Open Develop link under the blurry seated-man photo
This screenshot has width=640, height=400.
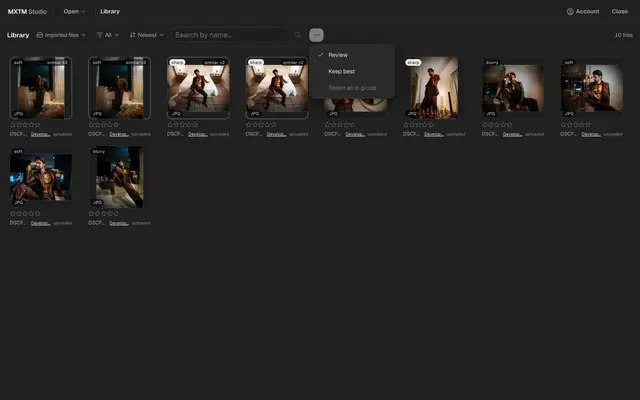pos(512,134)
